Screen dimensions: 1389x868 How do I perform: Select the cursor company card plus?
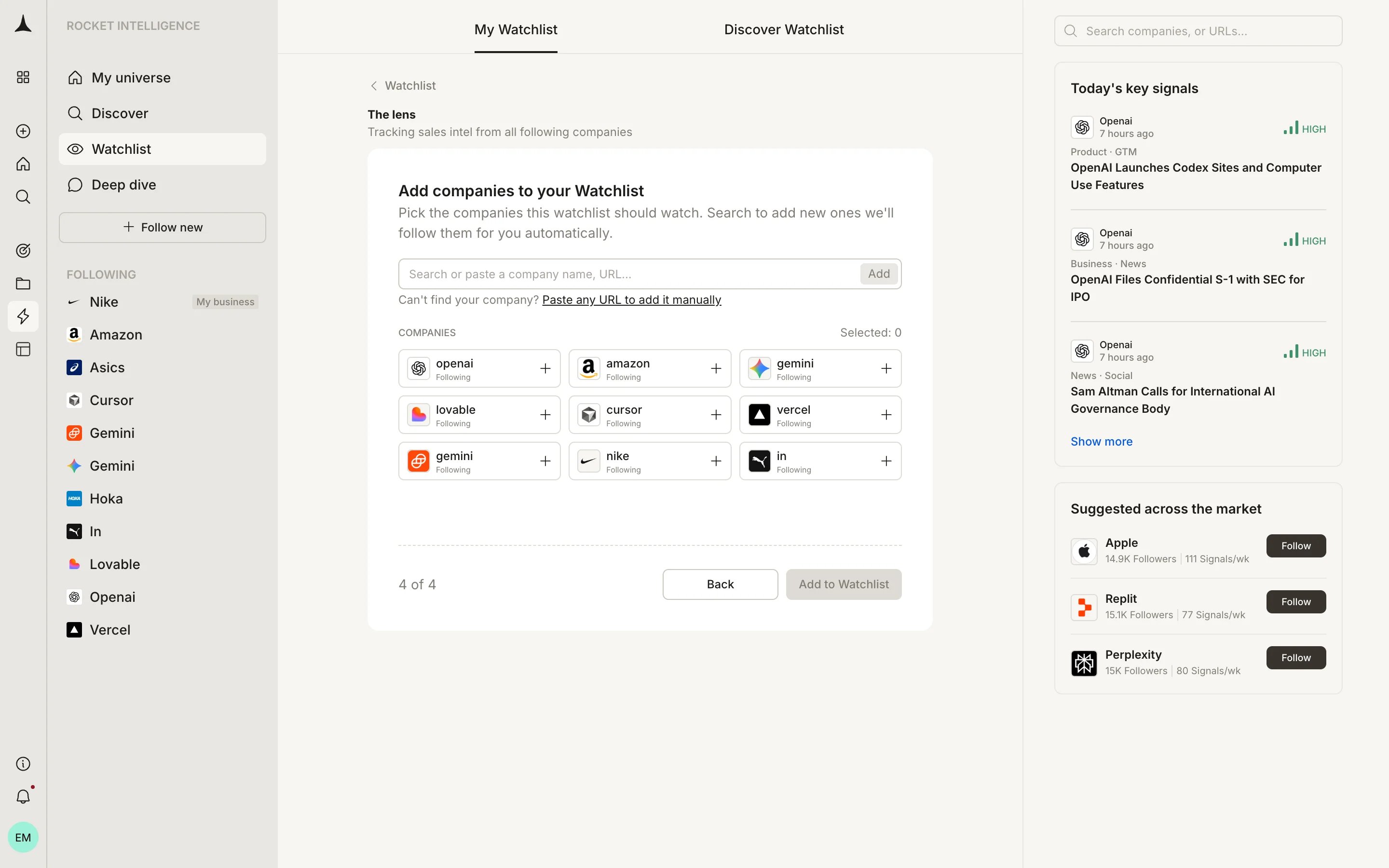click(x=716, y=415)
